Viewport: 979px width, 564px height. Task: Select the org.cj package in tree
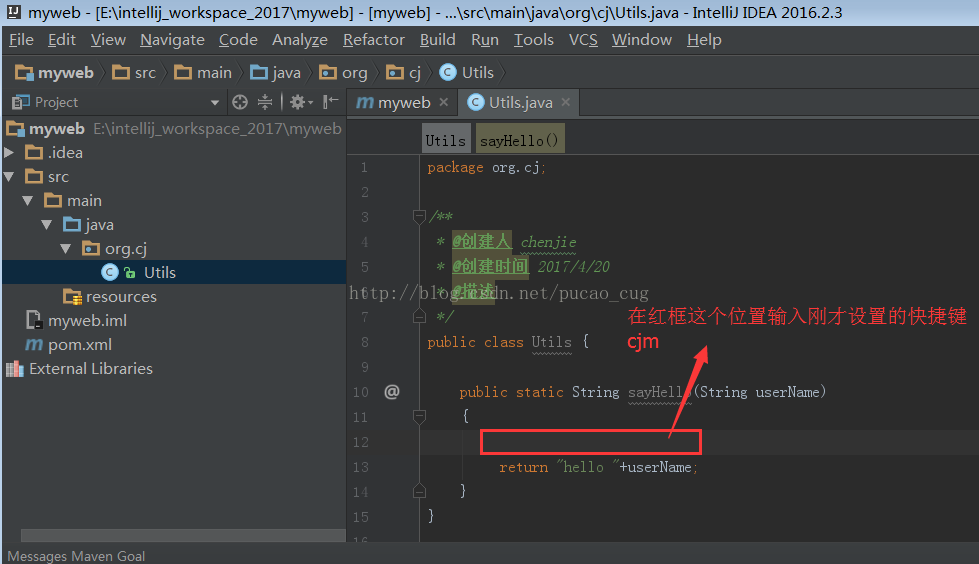tap(115, 249)
